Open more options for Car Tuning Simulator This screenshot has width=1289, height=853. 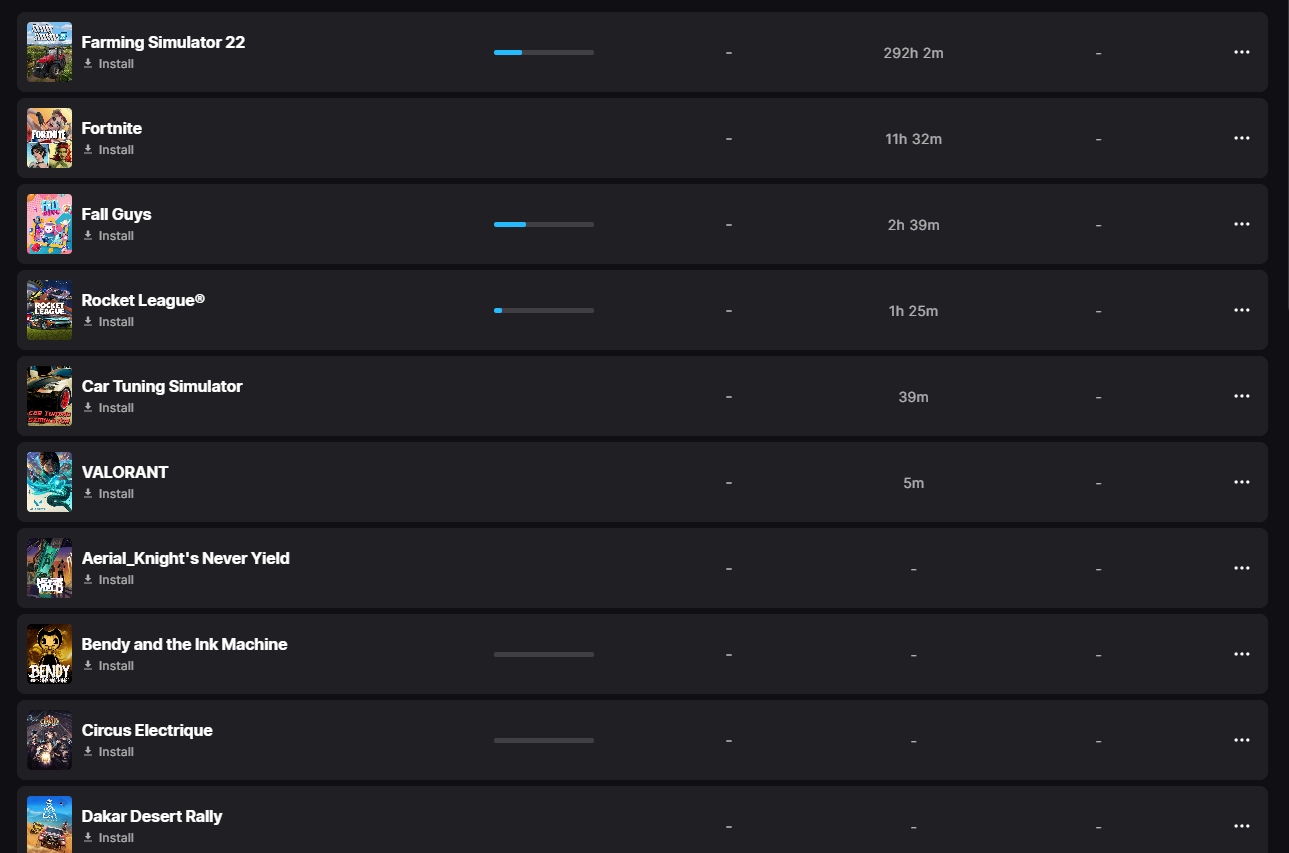coord(1241,396)
